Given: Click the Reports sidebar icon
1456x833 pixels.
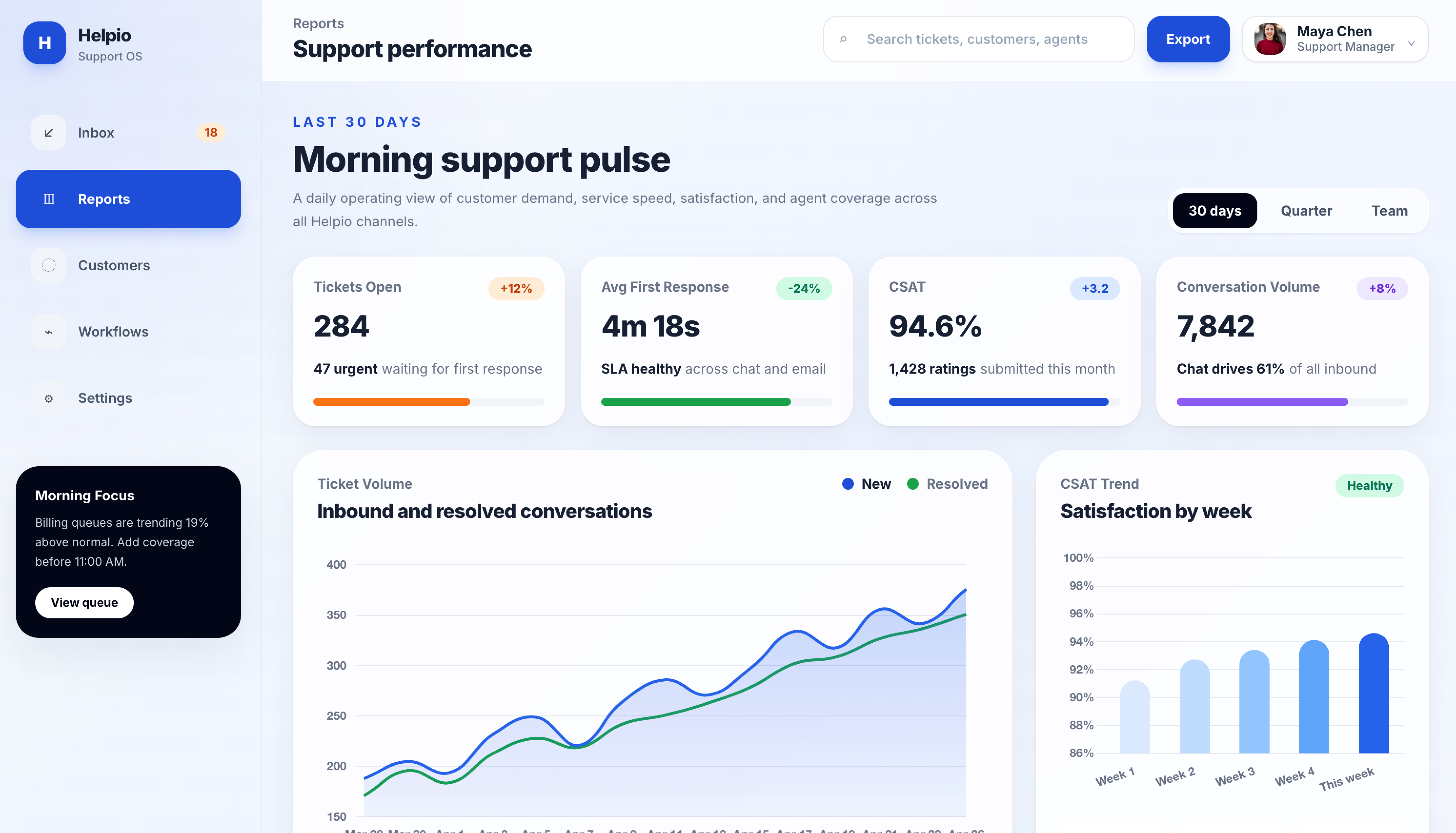Looking at the screenshot, I should click(49, 199).
